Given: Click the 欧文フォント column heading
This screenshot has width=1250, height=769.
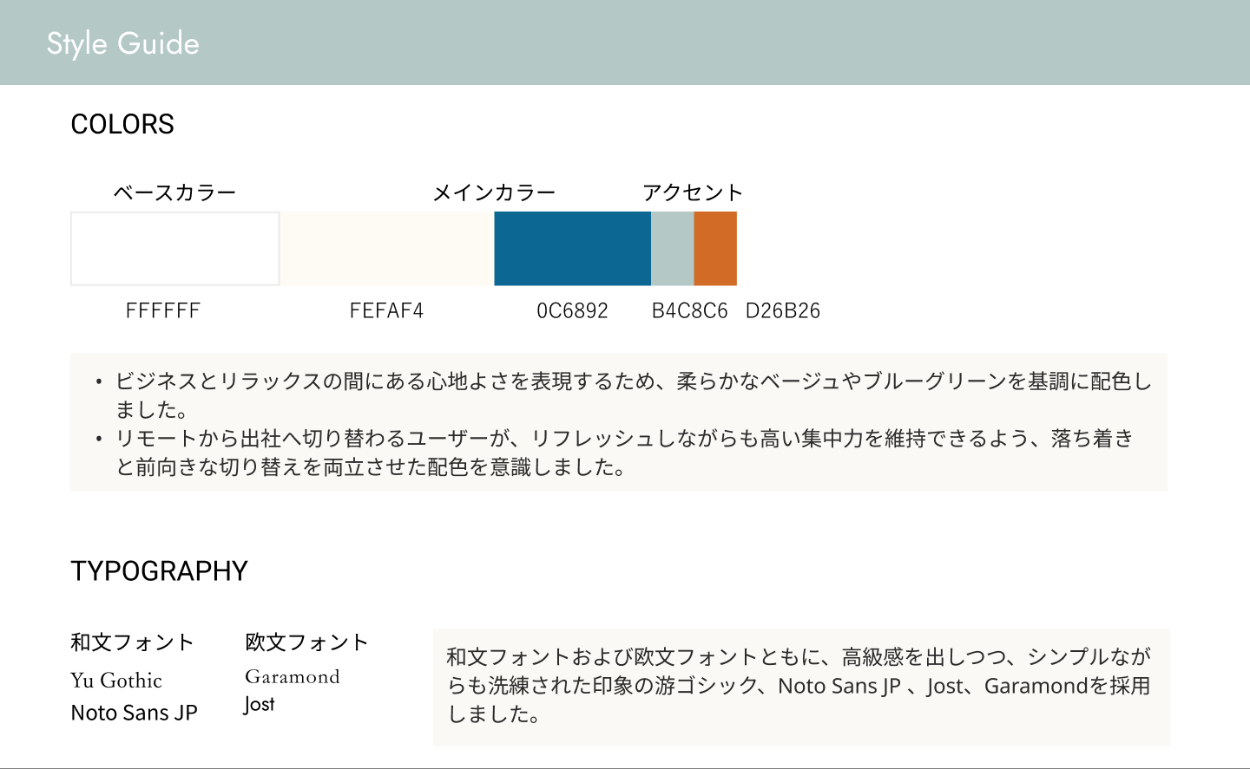Looking at the screenshot, I should [x=307, y=642].
